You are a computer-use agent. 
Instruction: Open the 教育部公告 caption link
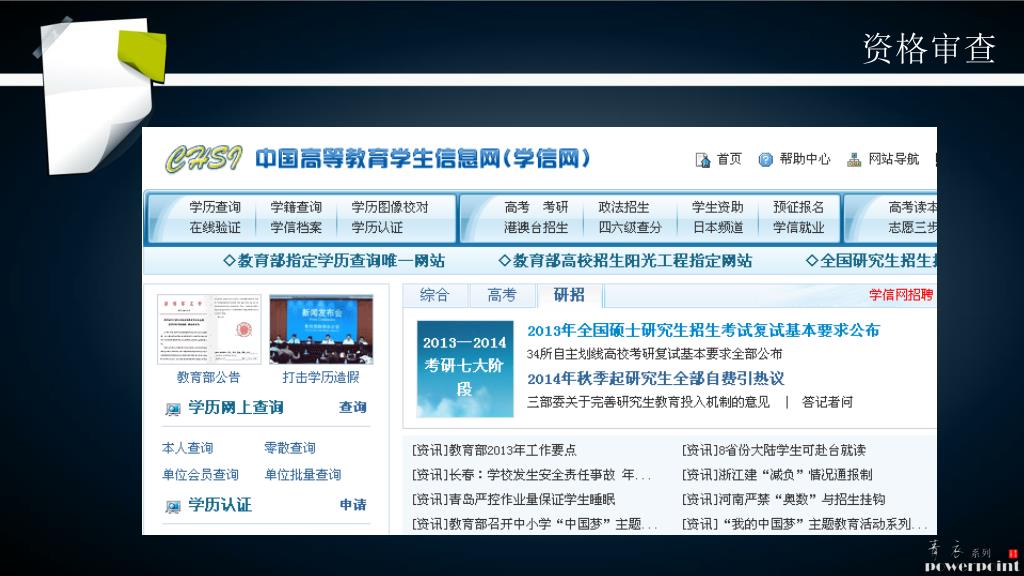click(x=208, y=377)
